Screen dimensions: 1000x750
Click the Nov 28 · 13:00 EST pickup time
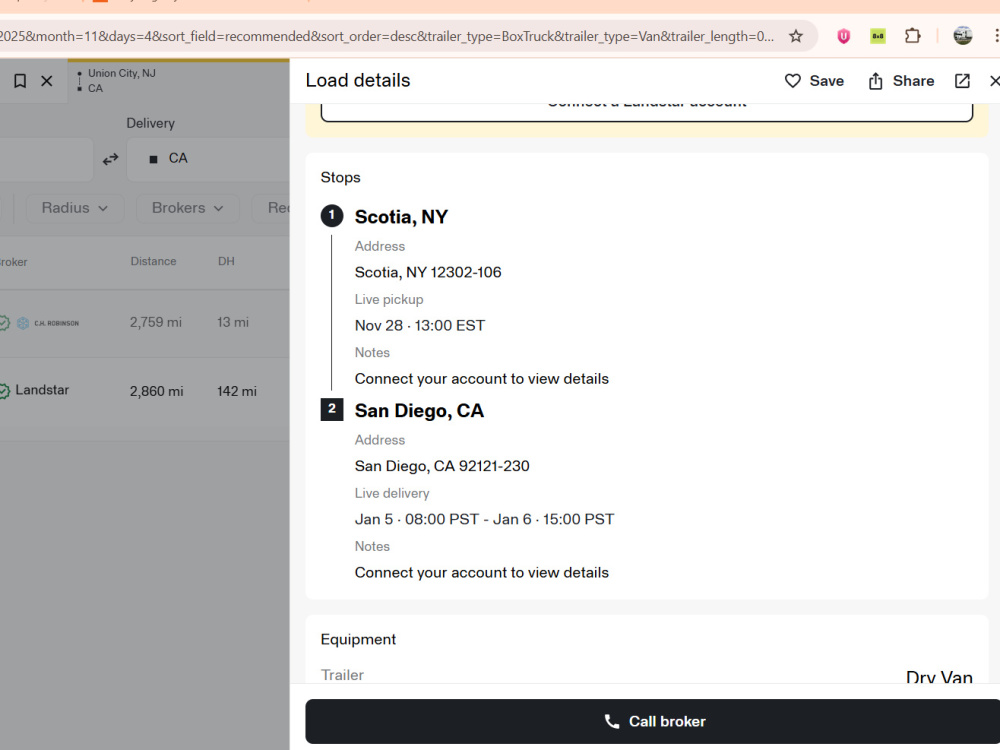420,326
